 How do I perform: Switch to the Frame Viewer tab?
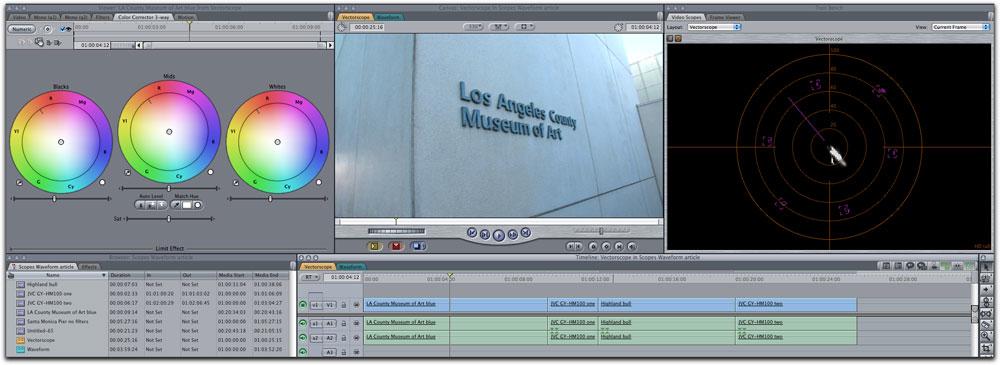coord(725,17)
